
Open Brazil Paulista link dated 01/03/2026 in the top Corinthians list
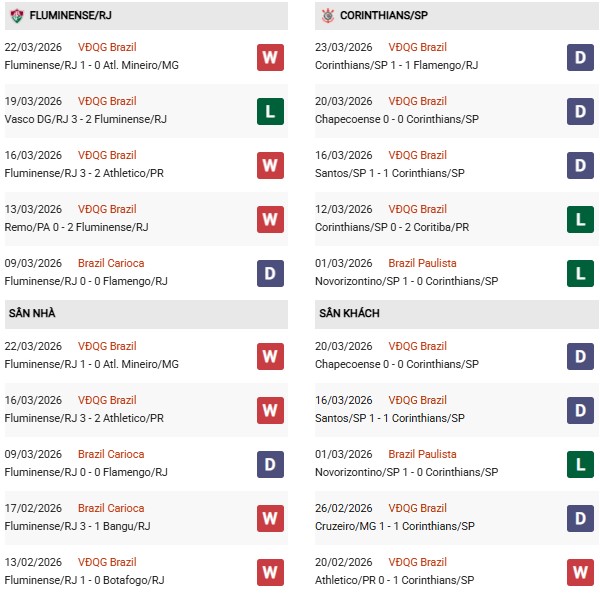[x=424, y=263]
